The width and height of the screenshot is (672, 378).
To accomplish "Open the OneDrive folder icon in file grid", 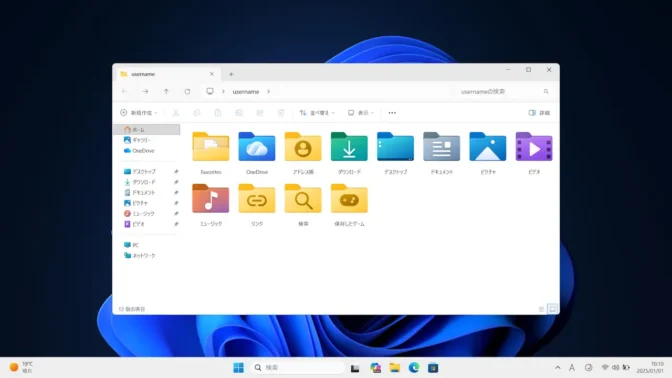I will 257,147.
